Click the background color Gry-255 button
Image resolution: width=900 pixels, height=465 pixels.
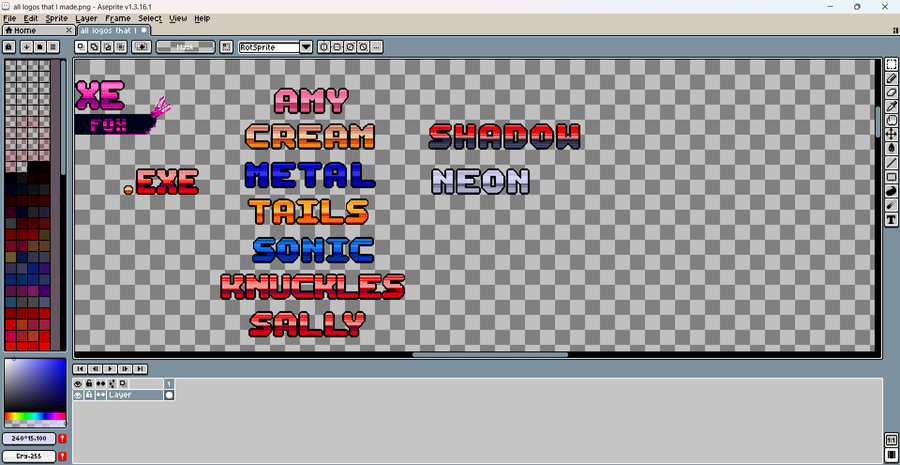pos(29,456)
